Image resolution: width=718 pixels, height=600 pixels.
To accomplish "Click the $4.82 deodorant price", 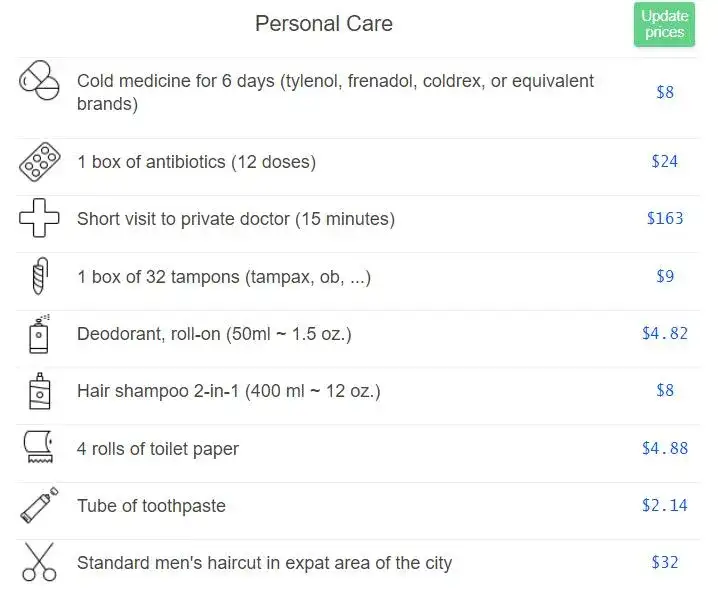I will pyautogui.click(x=665, y=333).
